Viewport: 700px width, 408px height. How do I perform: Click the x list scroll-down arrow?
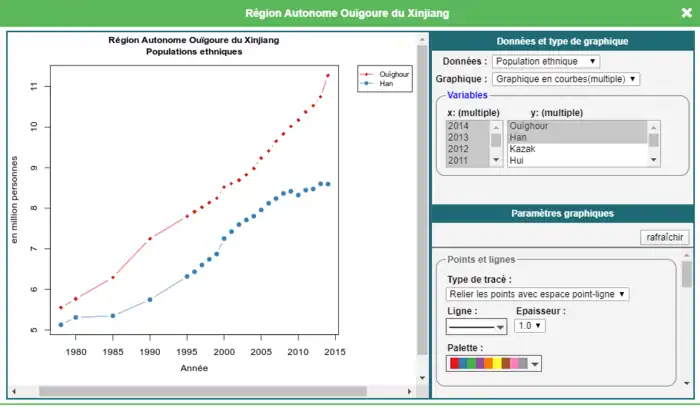pos(495,160)
